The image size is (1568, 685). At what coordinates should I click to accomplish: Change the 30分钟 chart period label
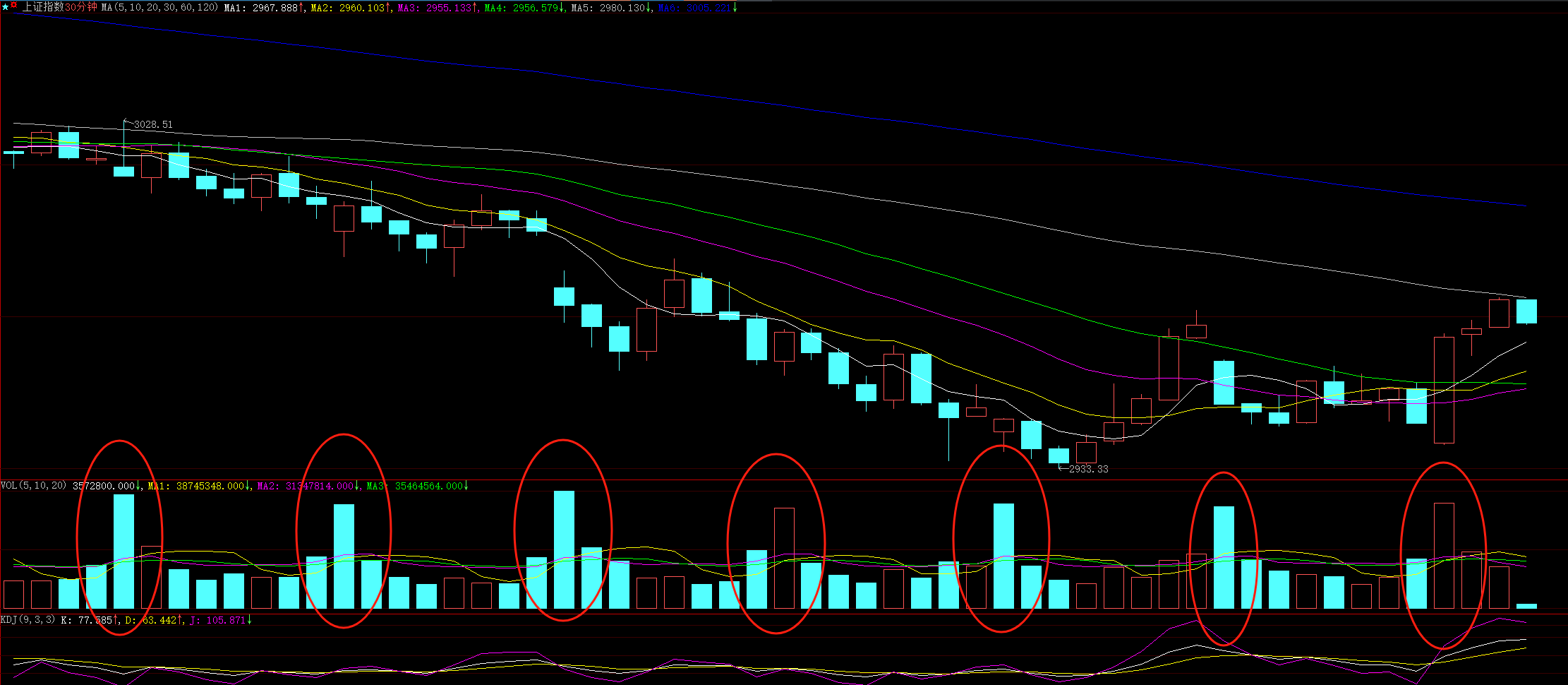click(81, 7)
